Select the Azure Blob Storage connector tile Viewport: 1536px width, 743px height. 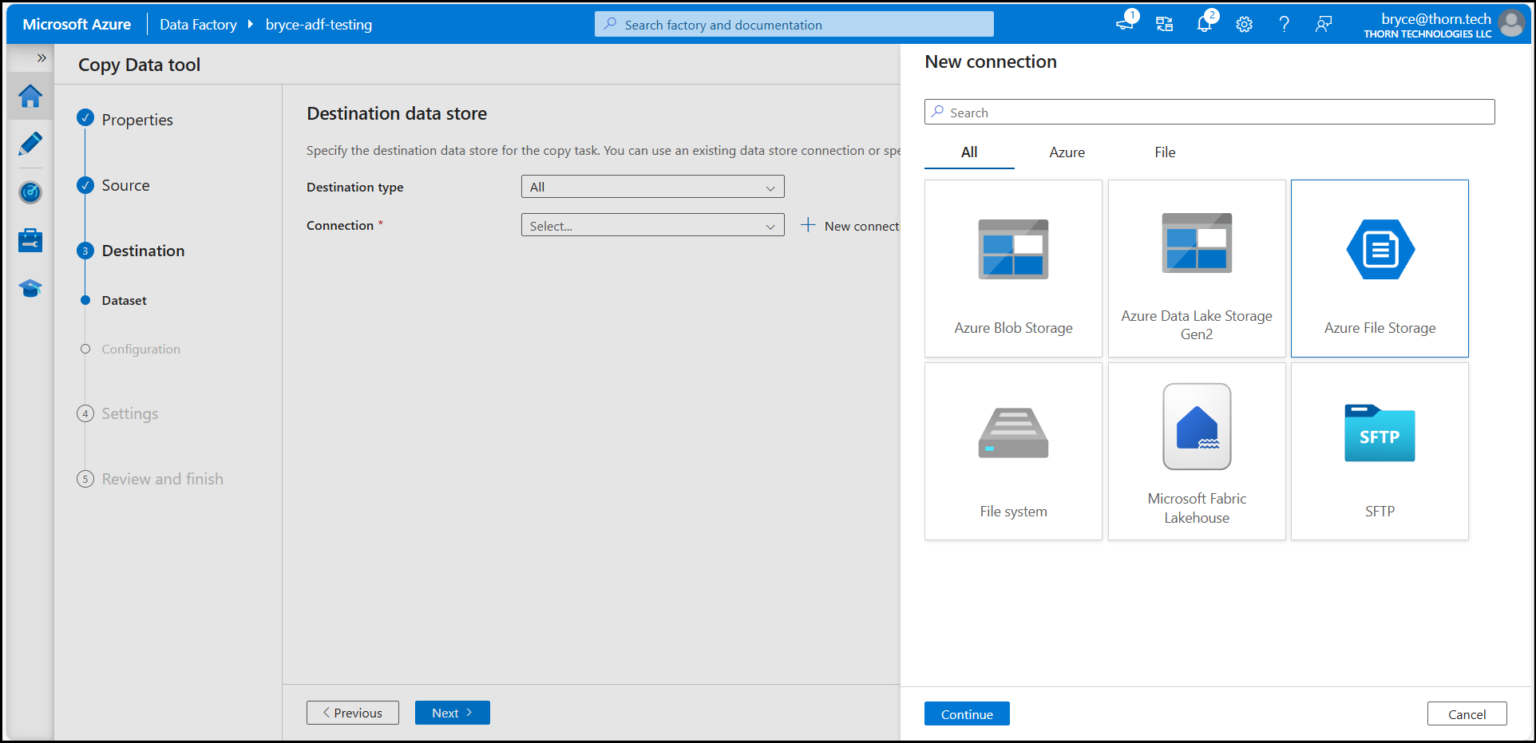1013,268
